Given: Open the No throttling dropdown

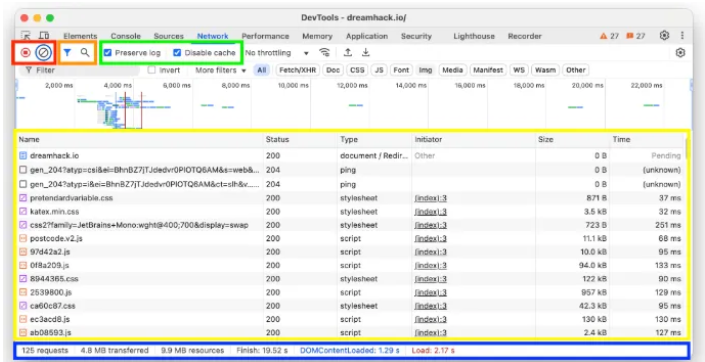Looking at the screenshot, I should (277, 53).
